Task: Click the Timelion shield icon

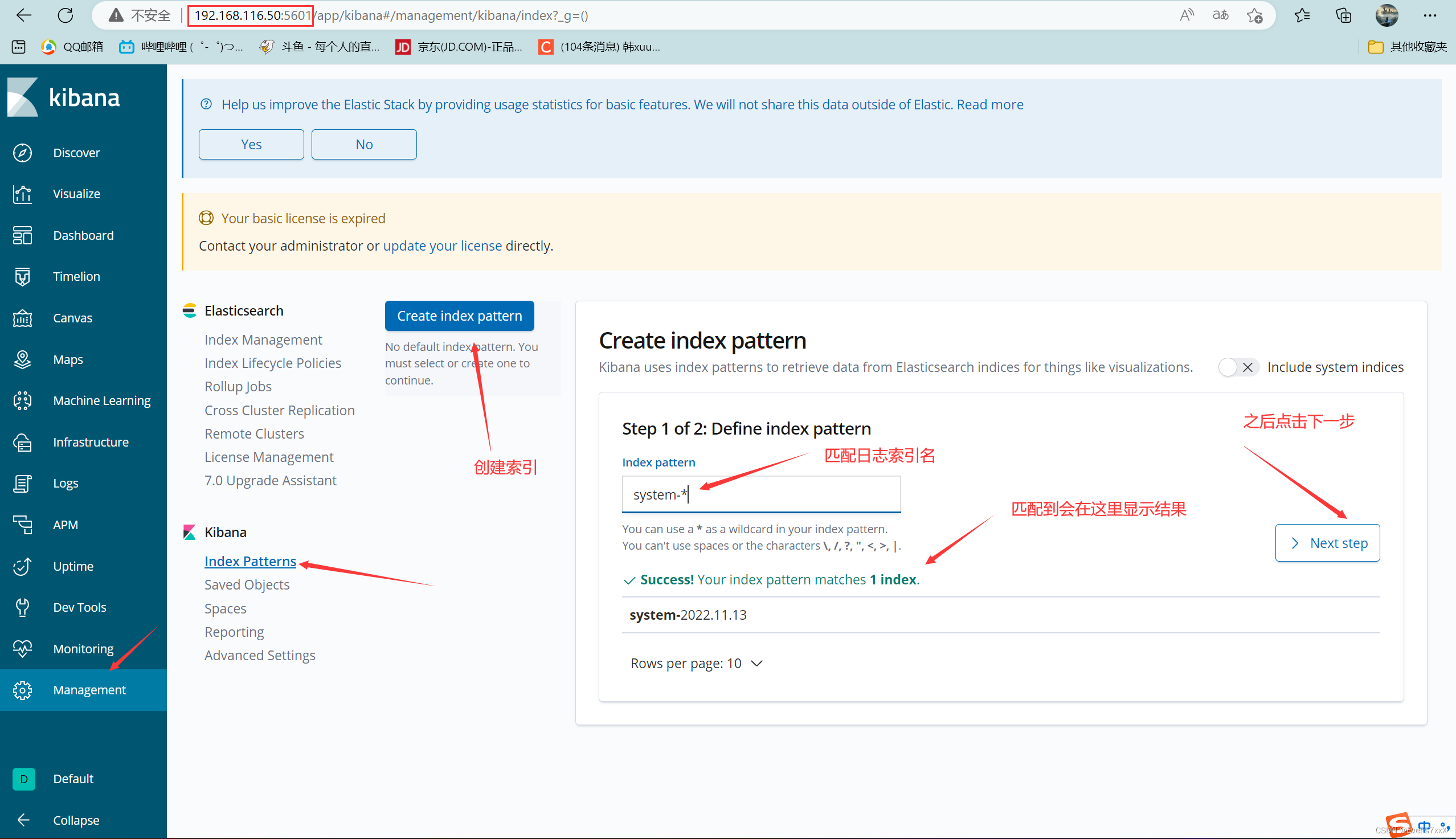Action: click(22, 277)
